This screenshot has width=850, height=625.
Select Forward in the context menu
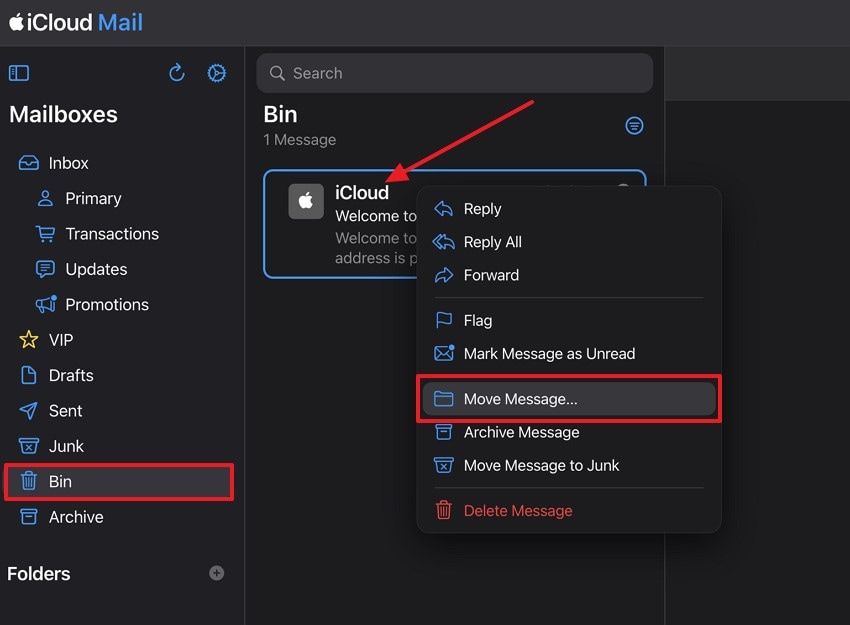click(x=569, y=275)
